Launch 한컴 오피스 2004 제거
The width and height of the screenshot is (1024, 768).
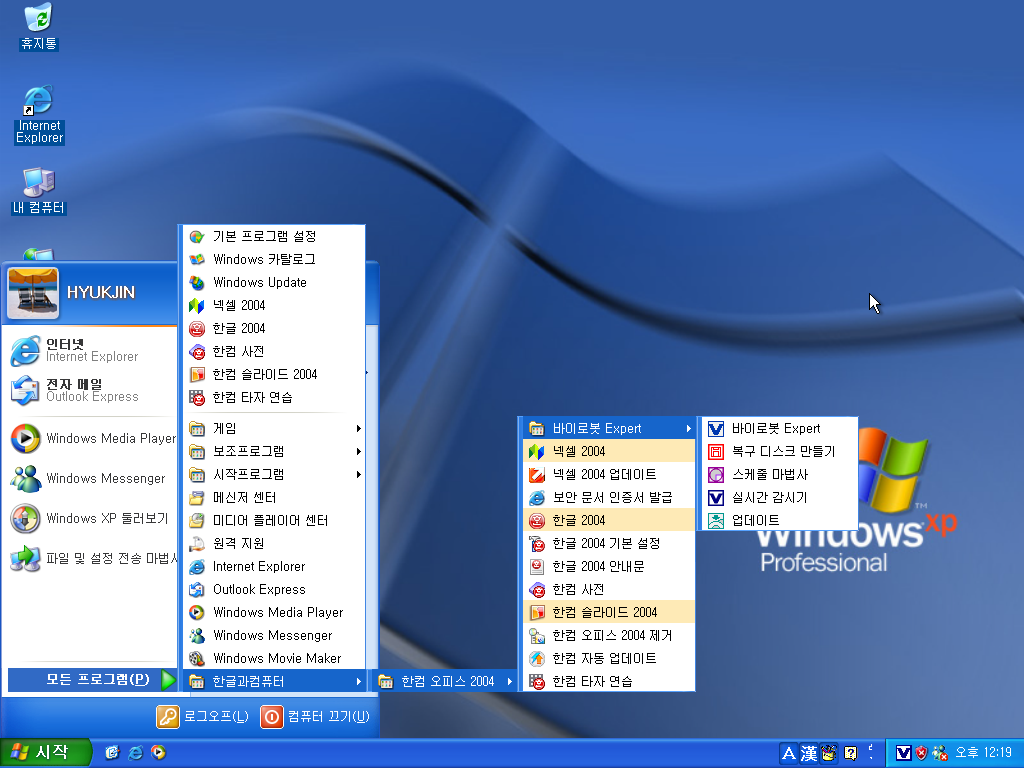pos(609,635)
